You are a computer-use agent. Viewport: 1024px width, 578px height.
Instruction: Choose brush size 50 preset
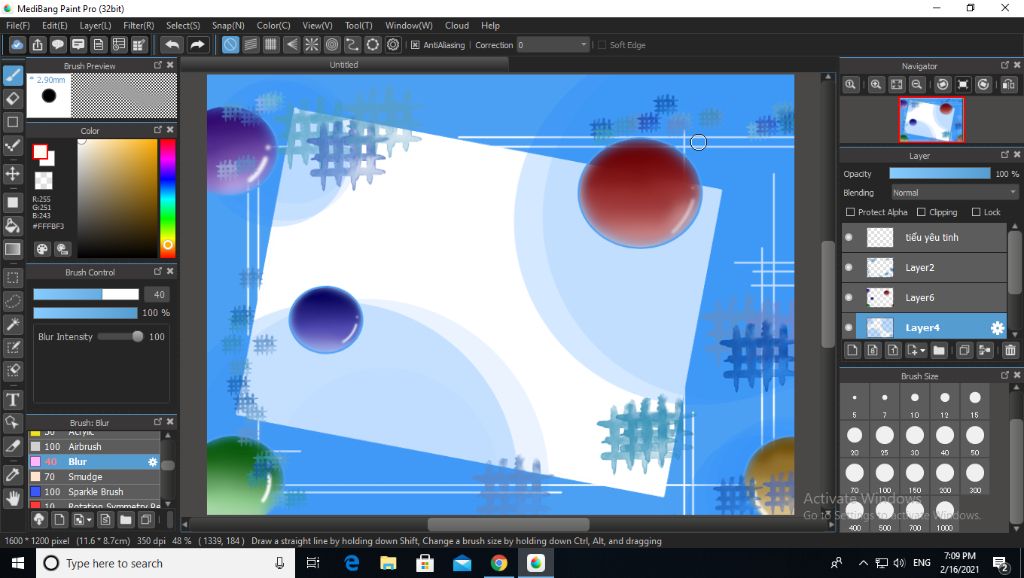pos(974,440)
